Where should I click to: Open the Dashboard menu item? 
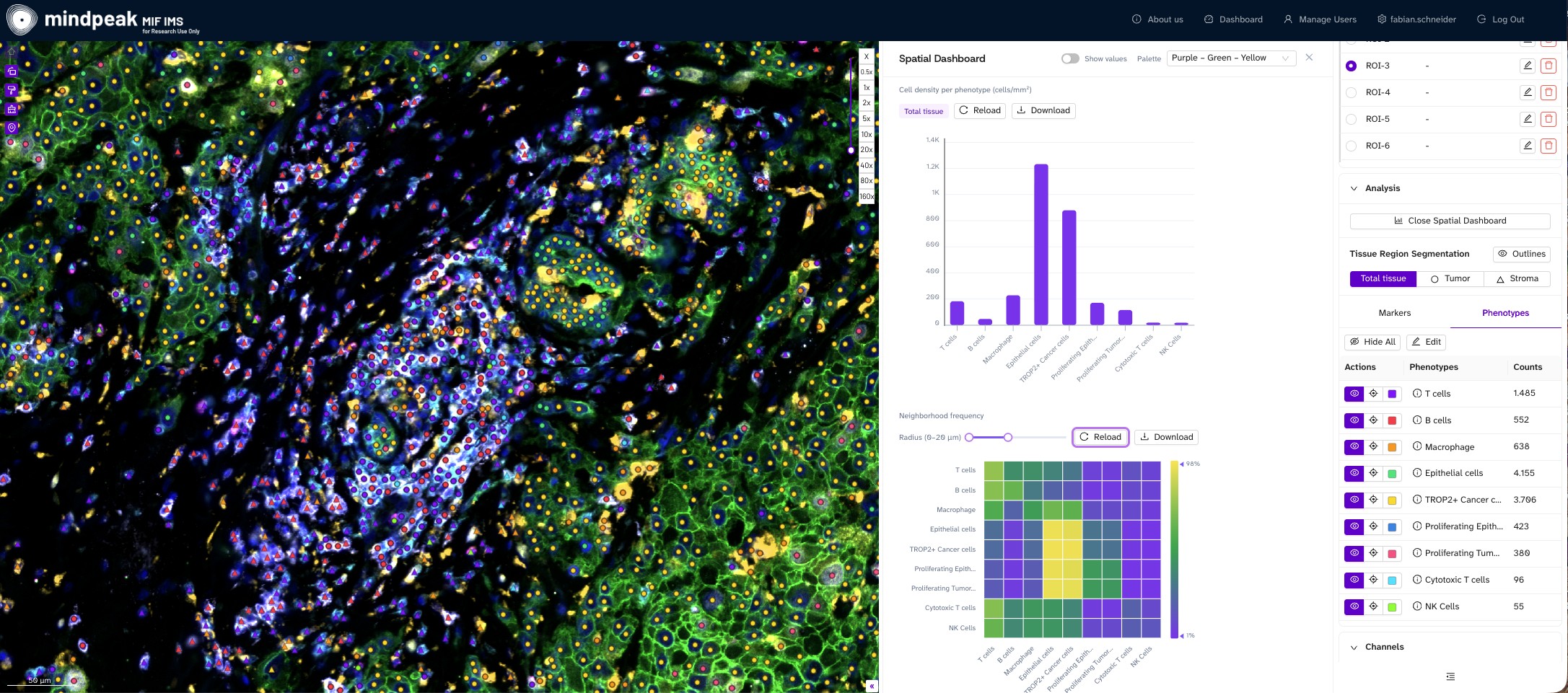[1233, 19]
